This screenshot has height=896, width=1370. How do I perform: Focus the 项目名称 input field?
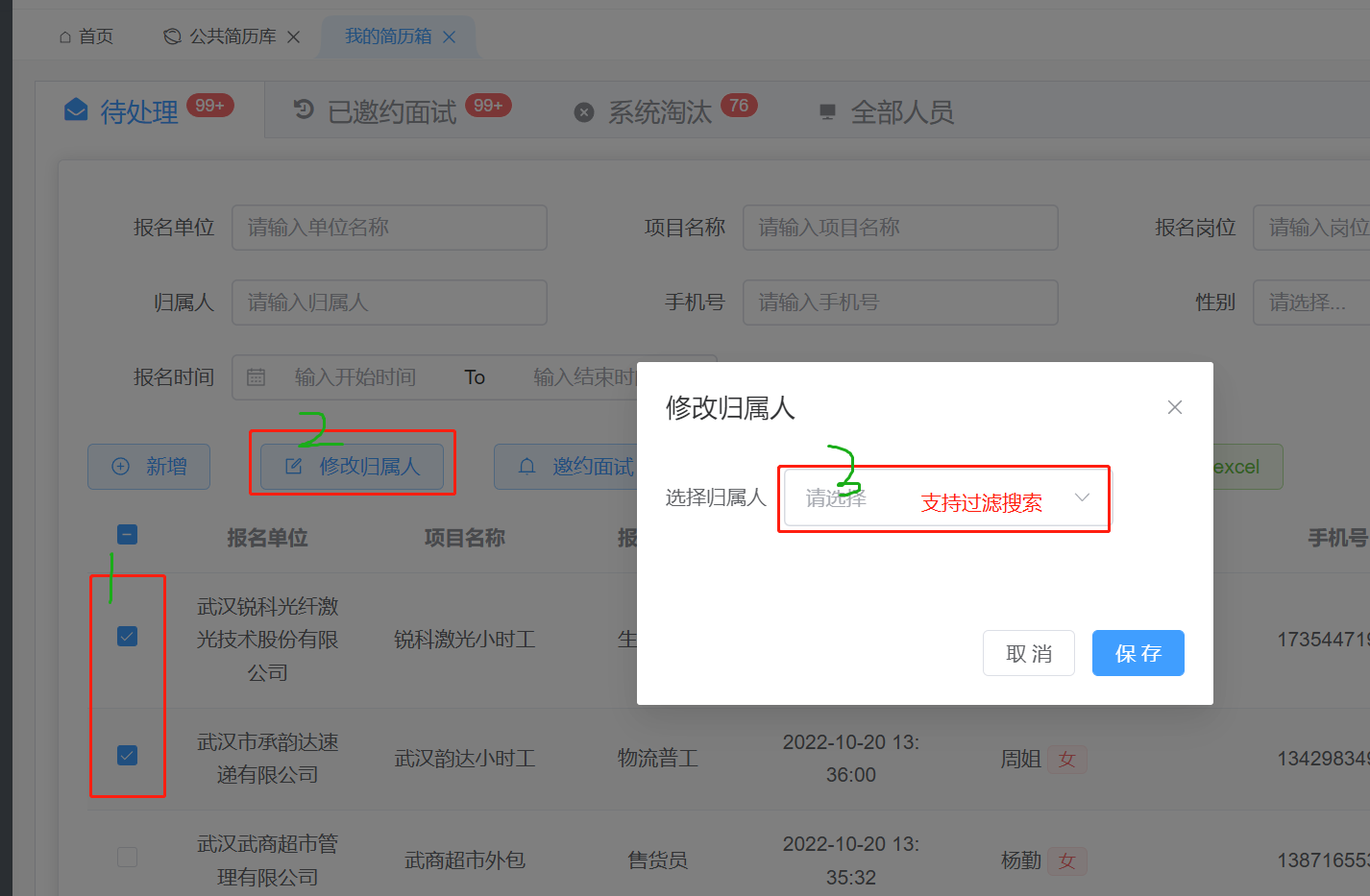click(900, 228)
